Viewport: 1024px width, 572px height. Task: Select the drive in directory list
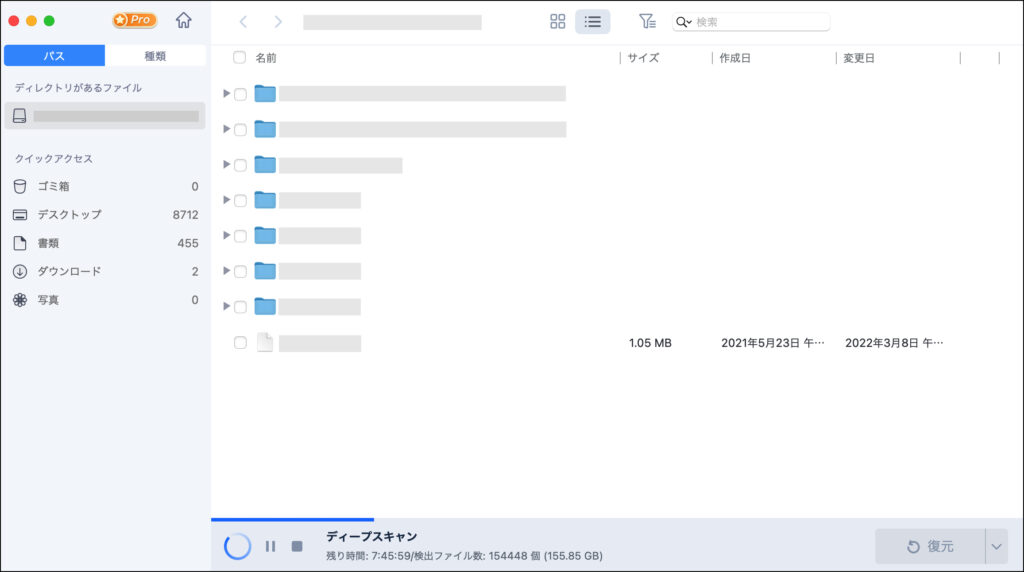tap(104, 116)
